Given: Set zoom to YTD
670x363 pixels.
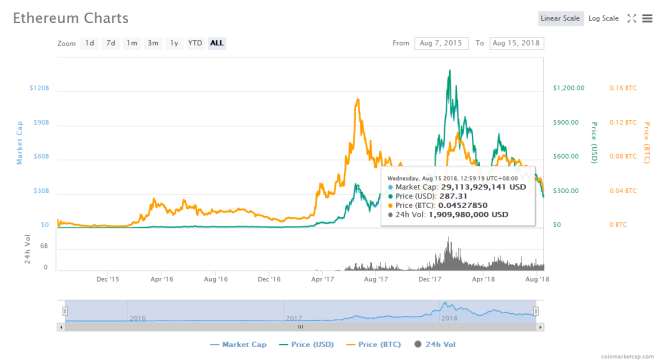Looking at the screenshot, I should (x=195, y=43).
